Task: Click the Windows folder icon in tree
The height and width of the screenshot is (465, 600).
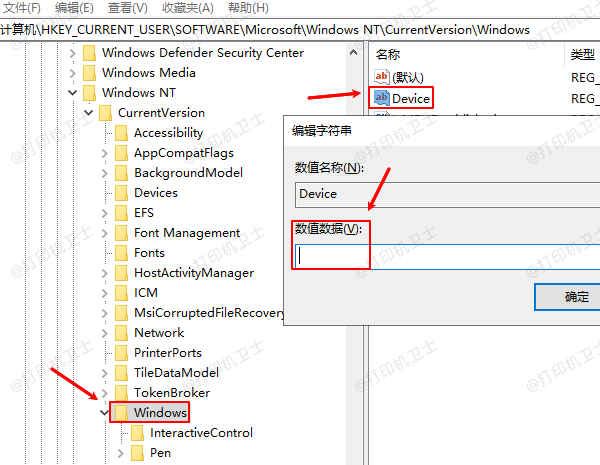Action: 121,413
